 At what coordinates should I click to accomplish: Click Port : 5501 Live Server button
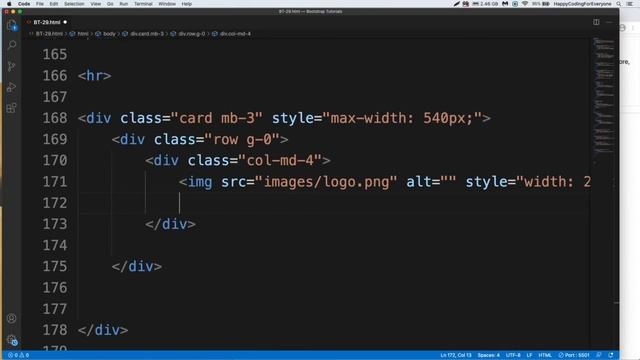click(x=574, y=355)
